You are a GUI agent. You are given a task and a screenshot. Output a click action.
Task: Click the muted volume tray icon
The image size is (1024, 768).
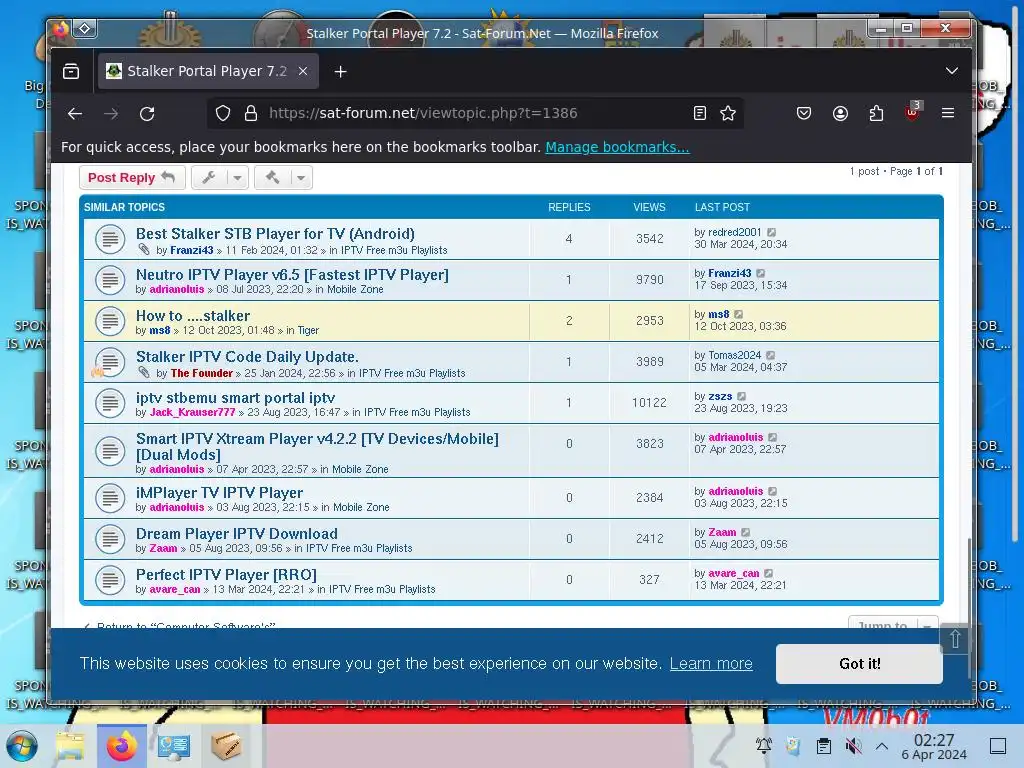tap(853, 746)
